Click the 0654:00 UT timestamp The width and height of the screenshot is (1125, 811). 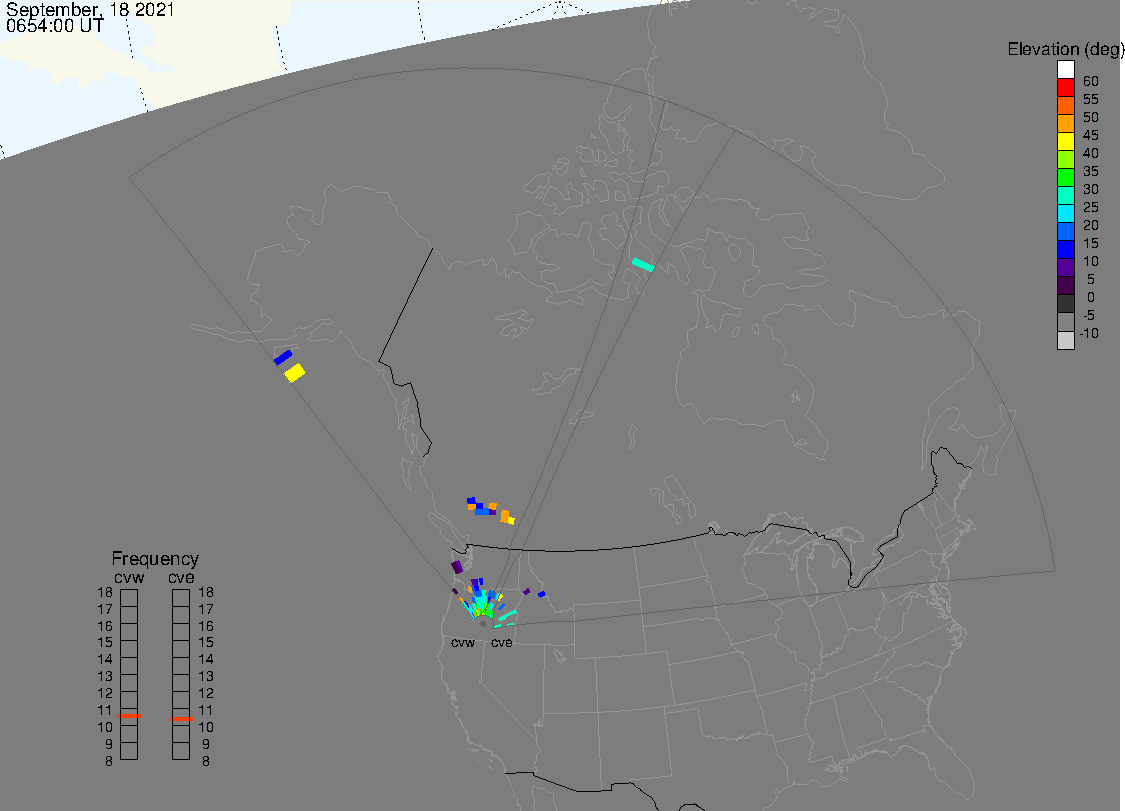click(55, 26)
